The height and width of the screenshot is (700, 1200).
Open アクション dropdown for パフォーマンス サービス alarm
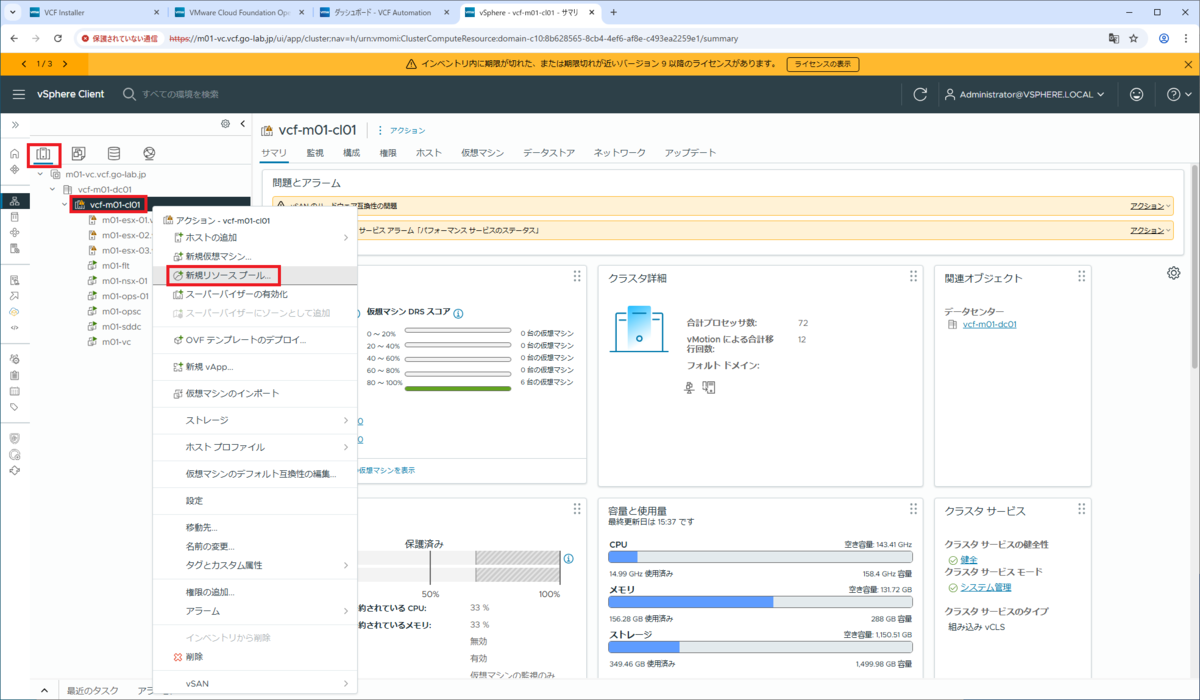pos(1150,230)
